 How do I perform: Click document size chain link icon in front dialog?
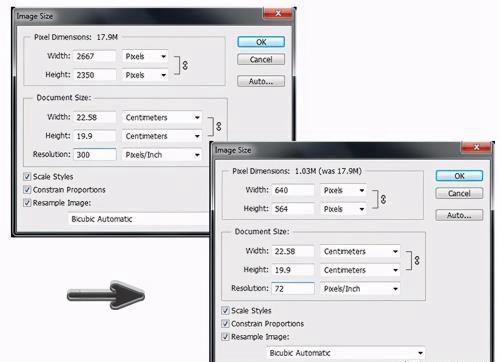(x=417, y=260)
